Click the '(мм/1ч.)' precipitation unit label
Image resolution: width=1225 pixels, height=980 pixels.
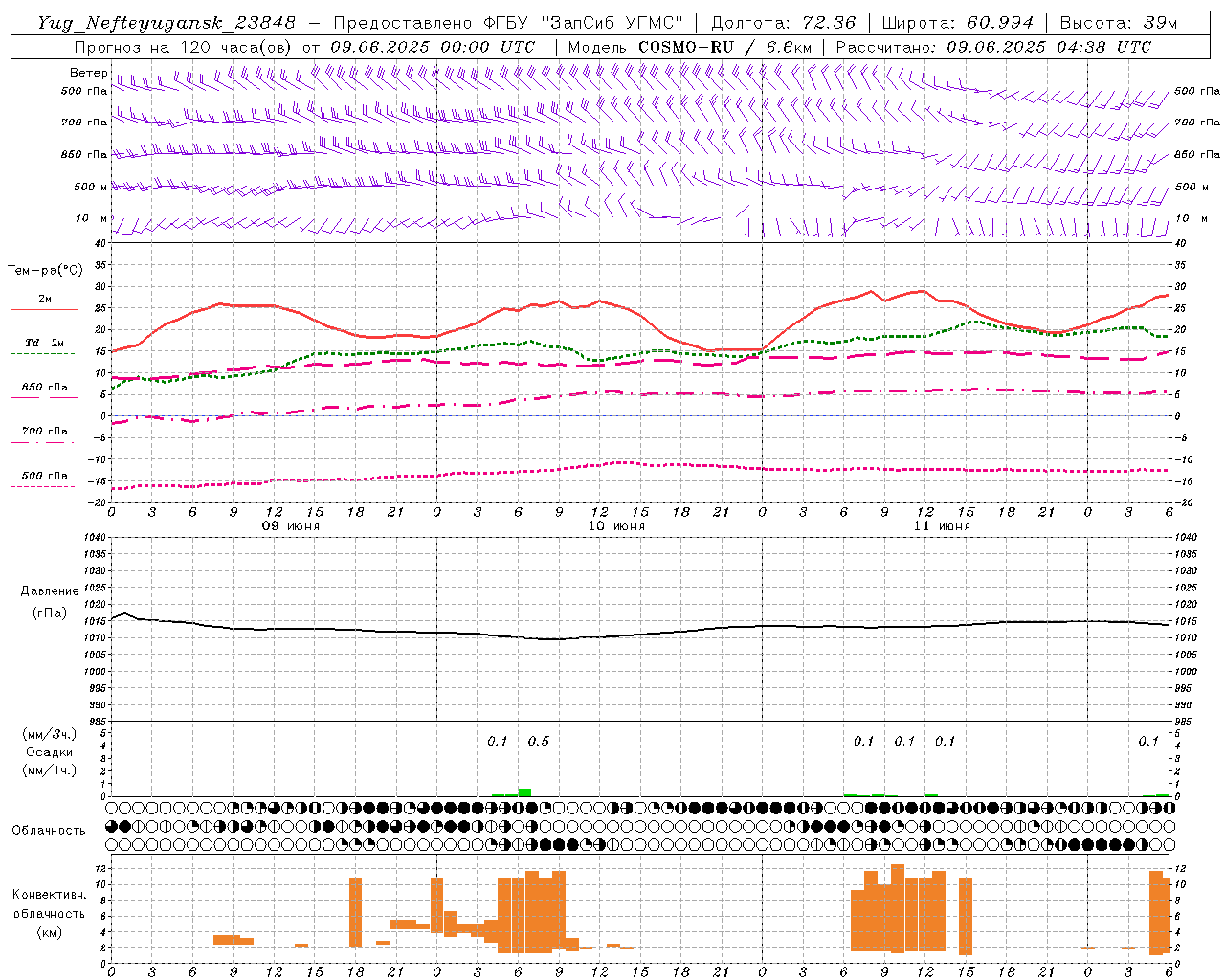(x=50, y=770)
